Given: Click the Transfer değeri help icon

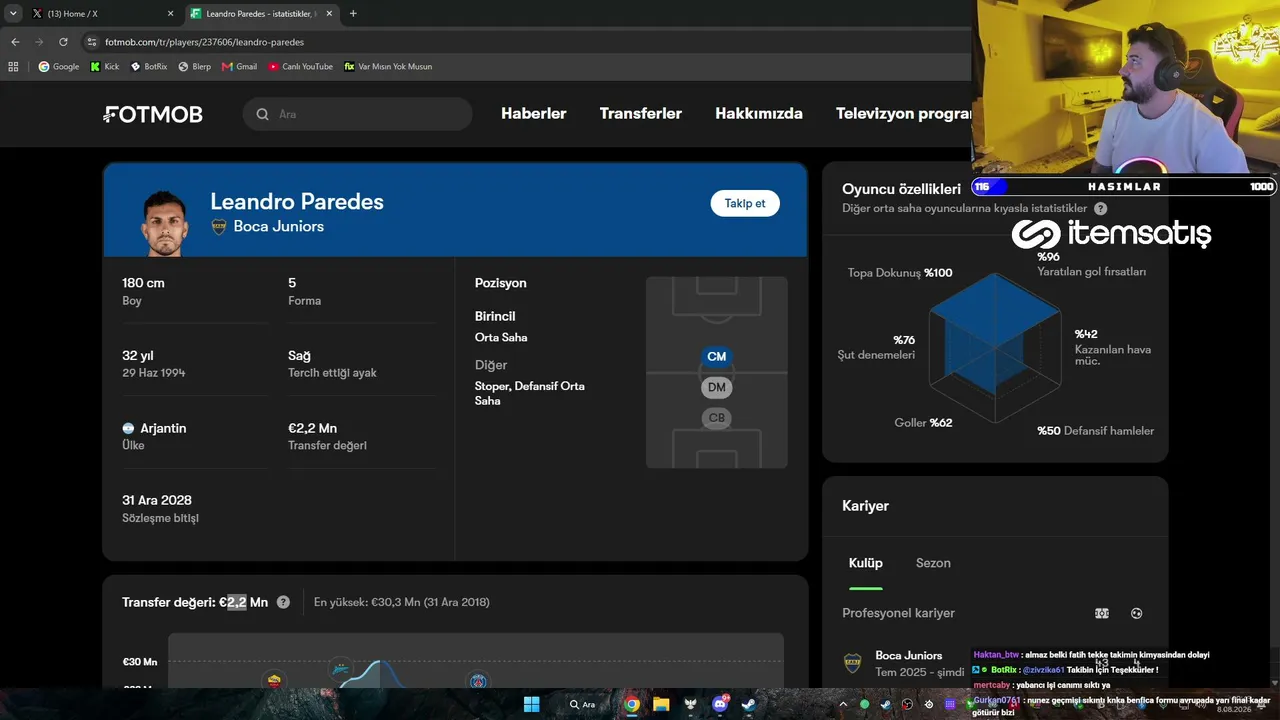Looking at the screenshot, I should click(283, 602).
